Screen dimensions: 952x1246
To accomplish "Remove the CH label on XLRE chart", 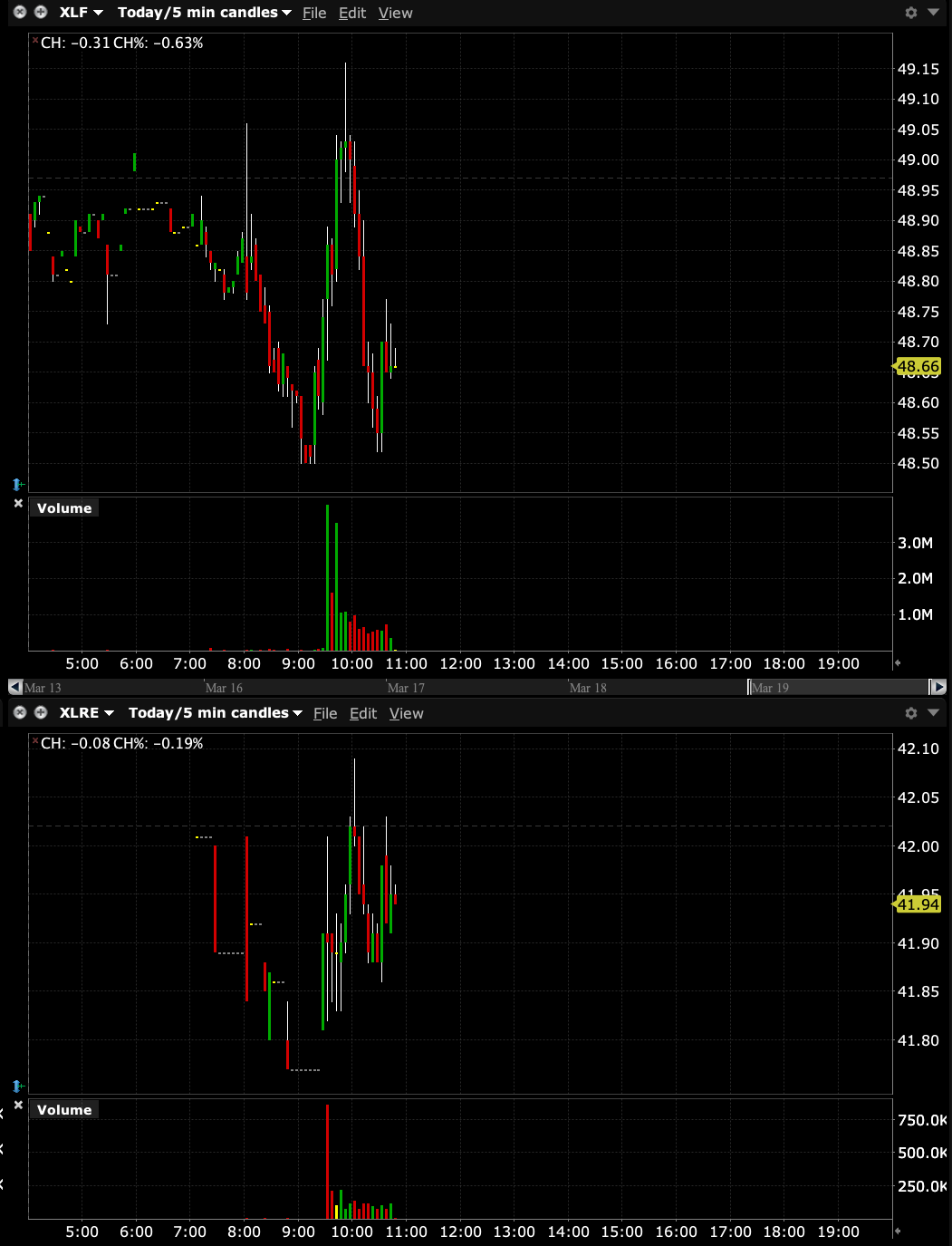I will 35,741.
